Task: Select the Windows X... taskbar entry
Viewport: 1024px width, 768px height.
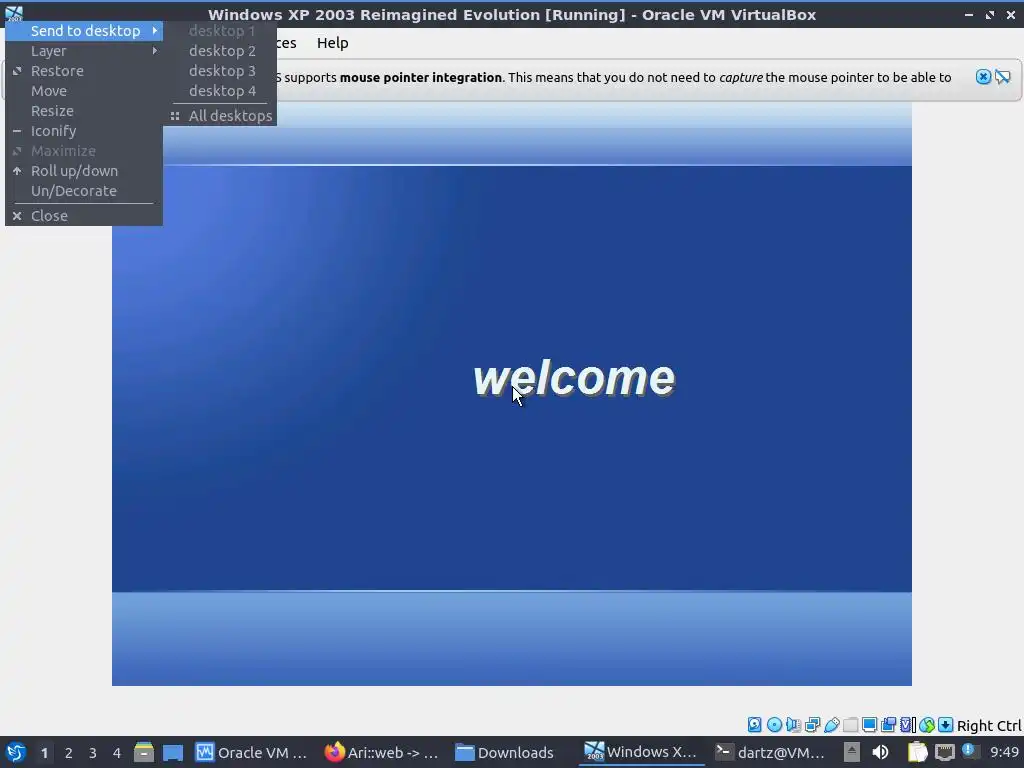Action: click(x=640, y=752)
